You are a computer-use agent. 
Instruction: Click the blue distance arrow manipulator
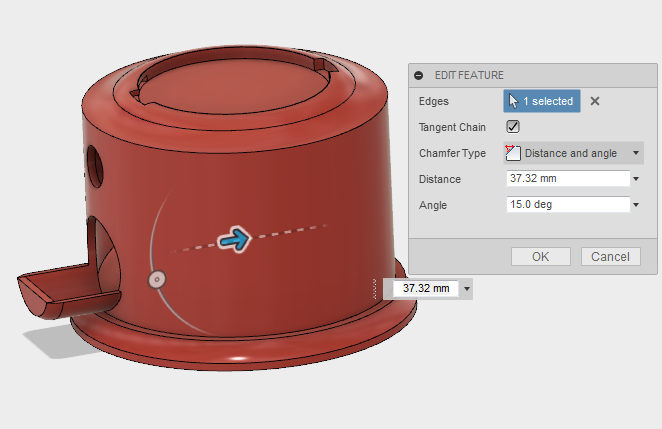click(235, 239)
